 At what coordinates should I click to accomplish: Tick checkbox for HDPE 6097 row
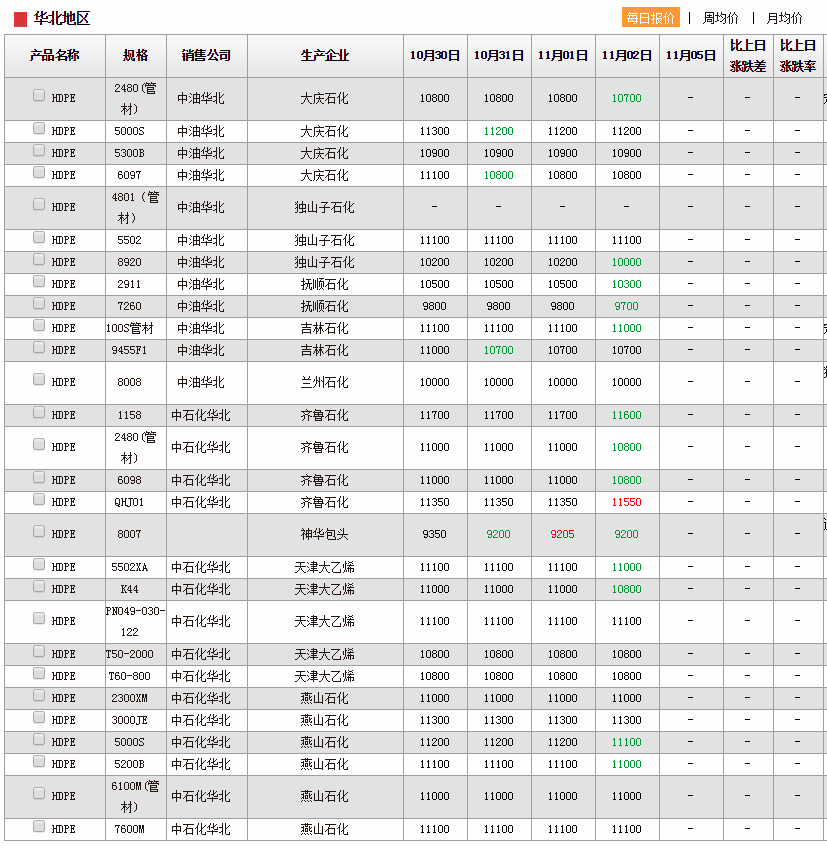(39, 173)
